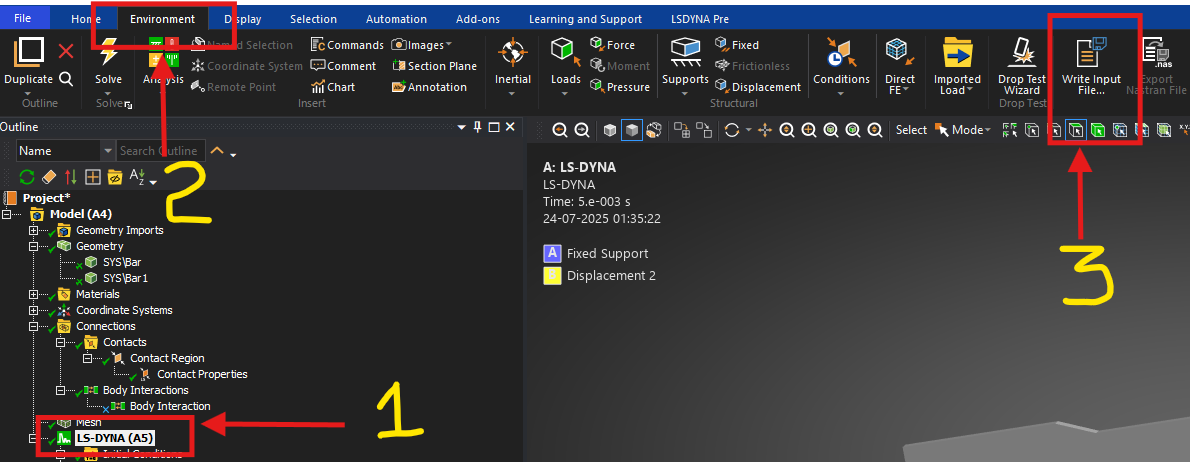The image size is (1190, 462).
Task: Close the Outline panel
Action: 510,127
